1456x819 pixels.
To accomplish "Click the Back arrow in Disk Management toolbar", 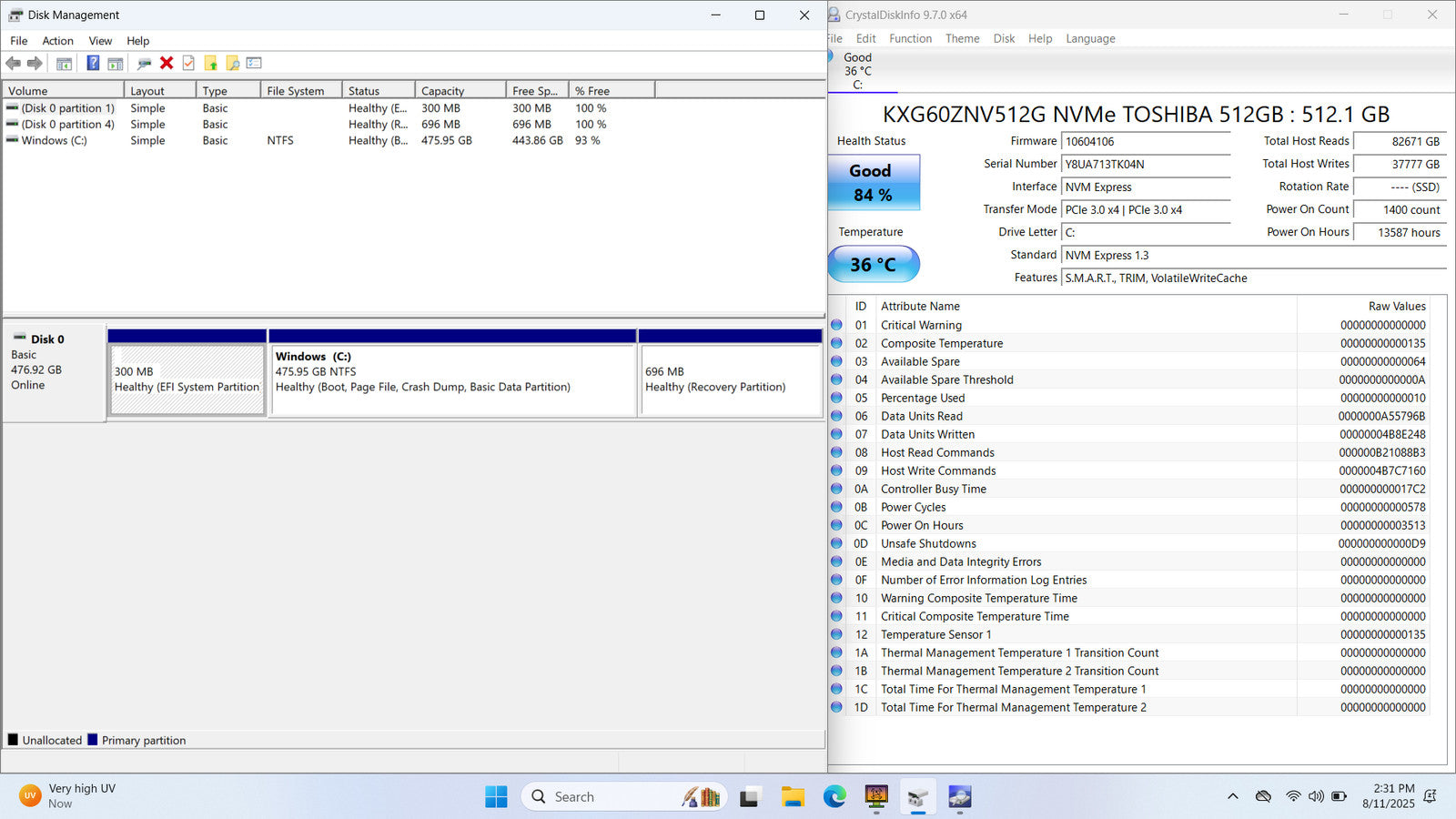I will coord(13,63).
